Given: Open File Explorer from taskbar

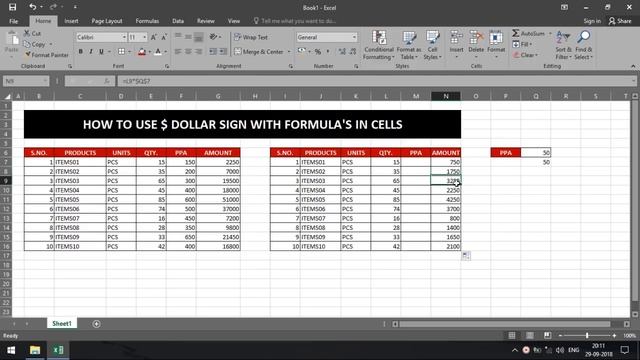Looking at the screenshot, I should coord(35,350).
